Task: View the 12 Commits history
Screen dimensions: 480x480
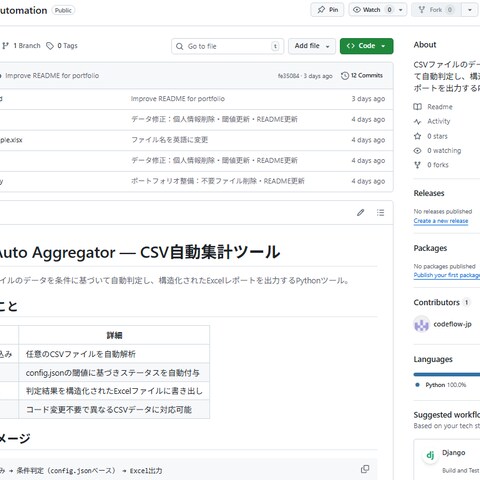Action: tap(362, 76)
